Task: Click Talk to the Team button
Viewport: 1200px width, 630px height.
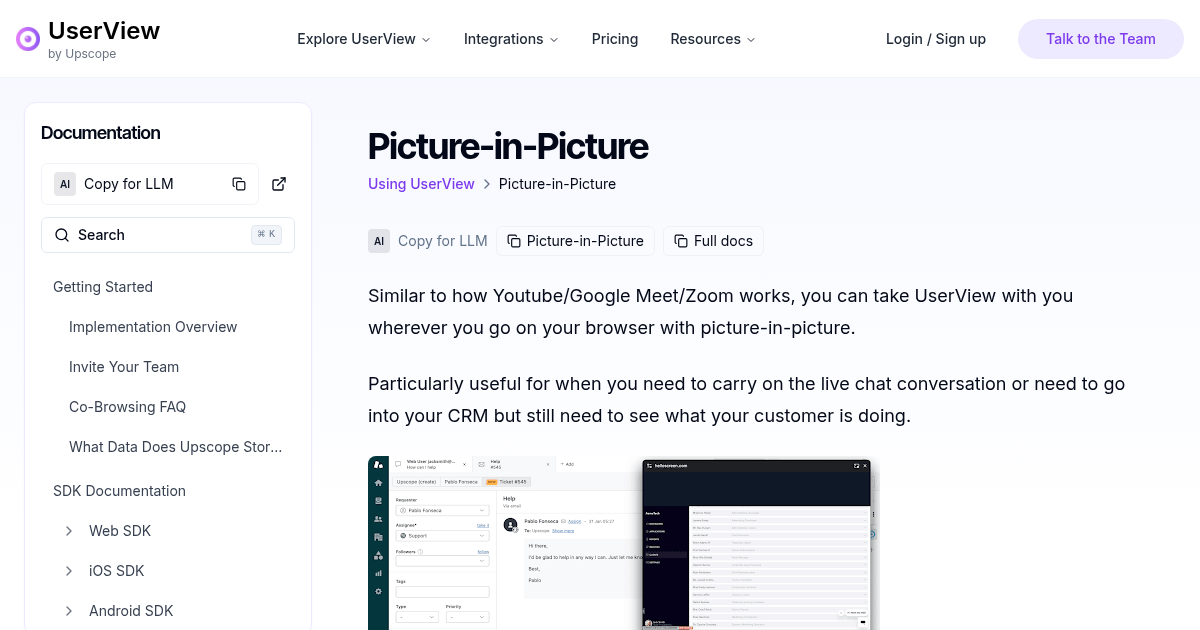Action: tap(1101, 39)
